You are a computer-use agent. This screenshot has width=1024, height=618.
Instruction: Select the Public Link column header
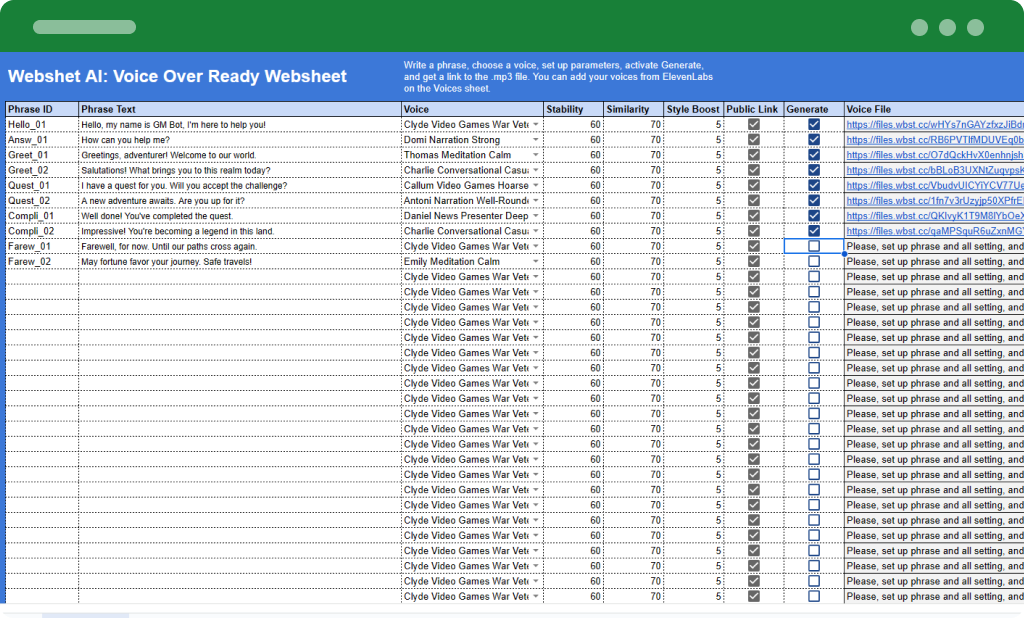pyautogui.click(x=754, y=109)
